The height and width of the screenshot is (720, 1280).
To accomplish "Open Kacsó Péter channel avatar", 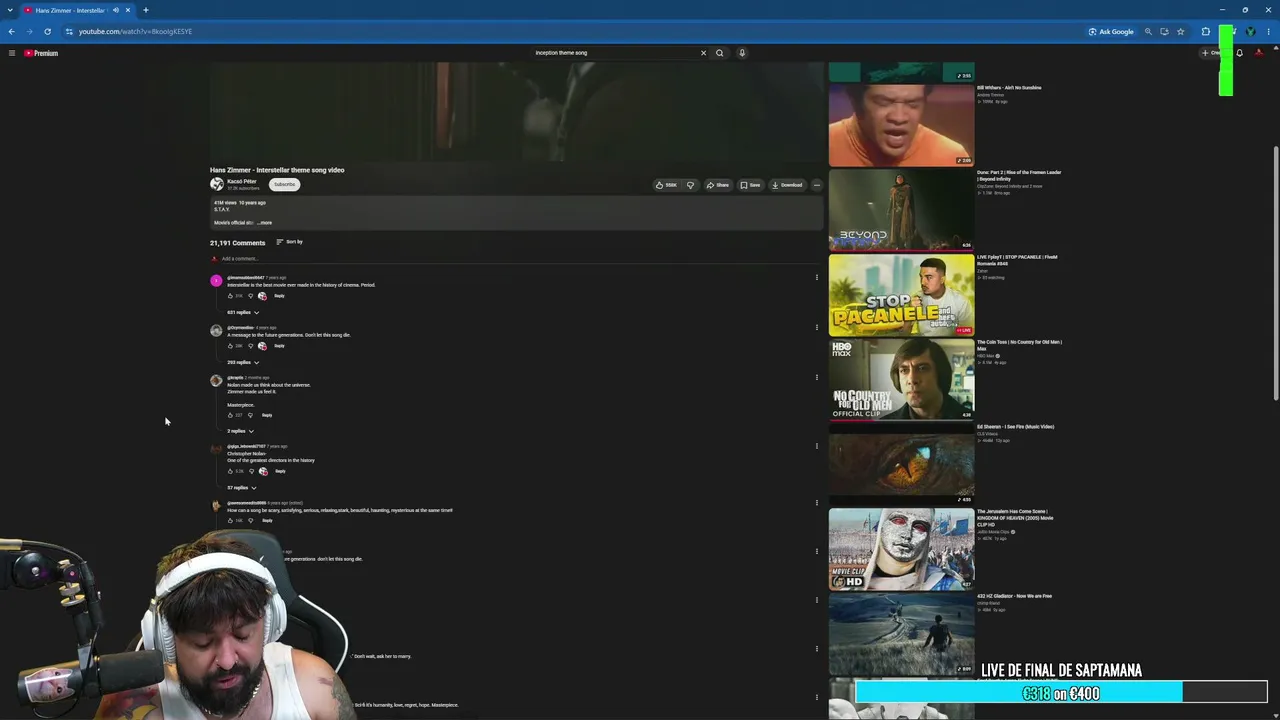I will [216, 184].
